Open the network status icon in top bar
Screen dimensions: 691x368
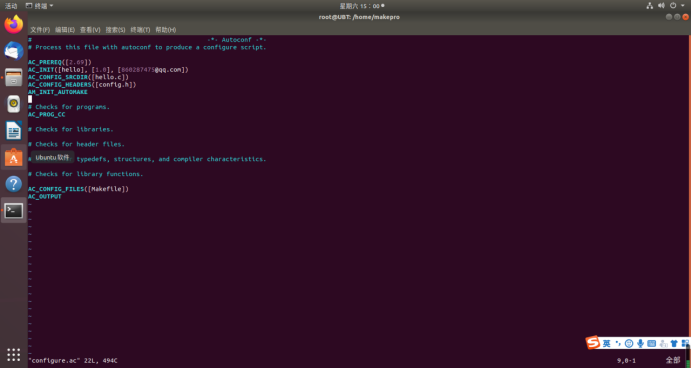(650, 6)
